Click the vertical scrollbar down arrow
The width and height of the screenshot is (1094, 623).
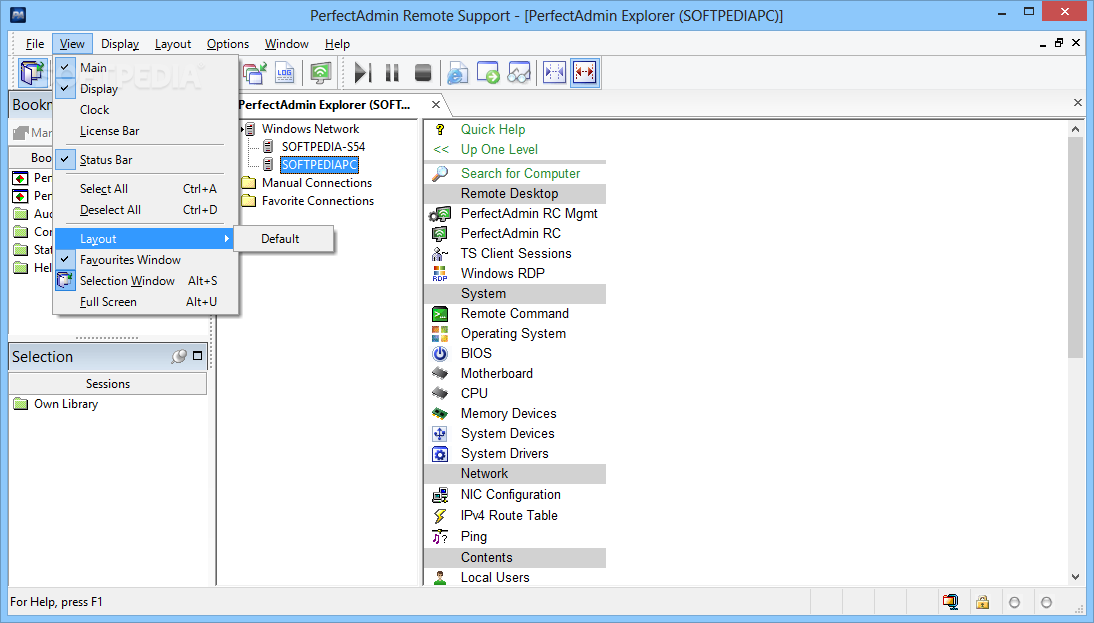tap(1074, 577)
